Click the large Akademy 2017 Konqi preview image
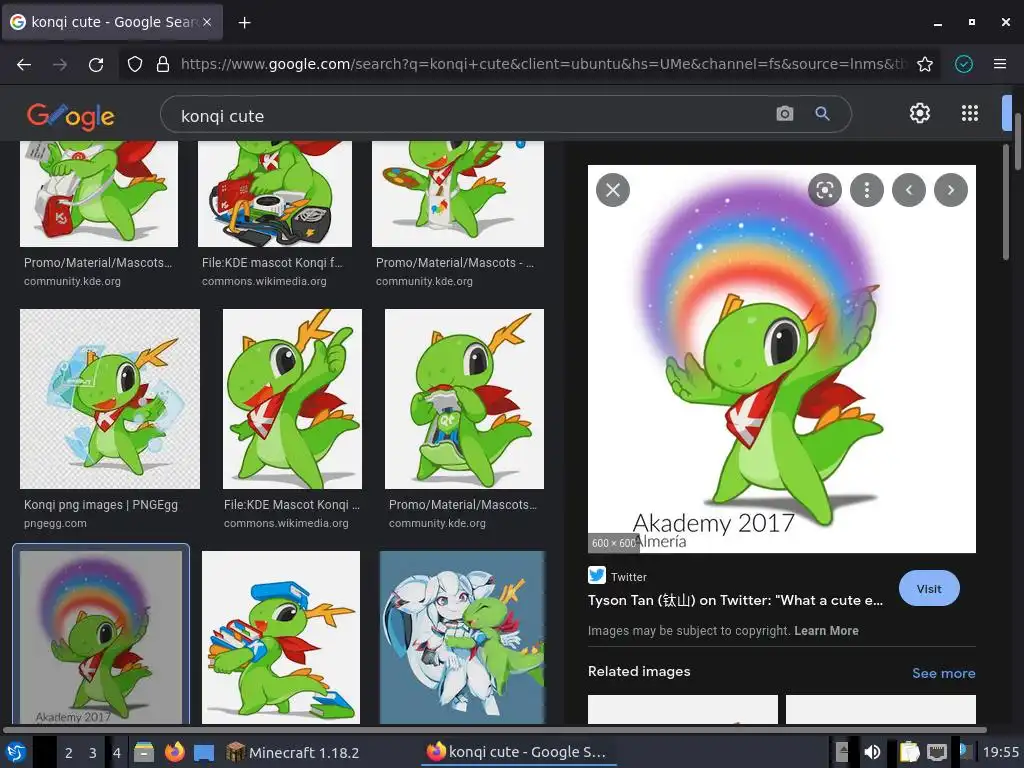Viewport: 1024px width, 768px height. click(x=782, y=359)
